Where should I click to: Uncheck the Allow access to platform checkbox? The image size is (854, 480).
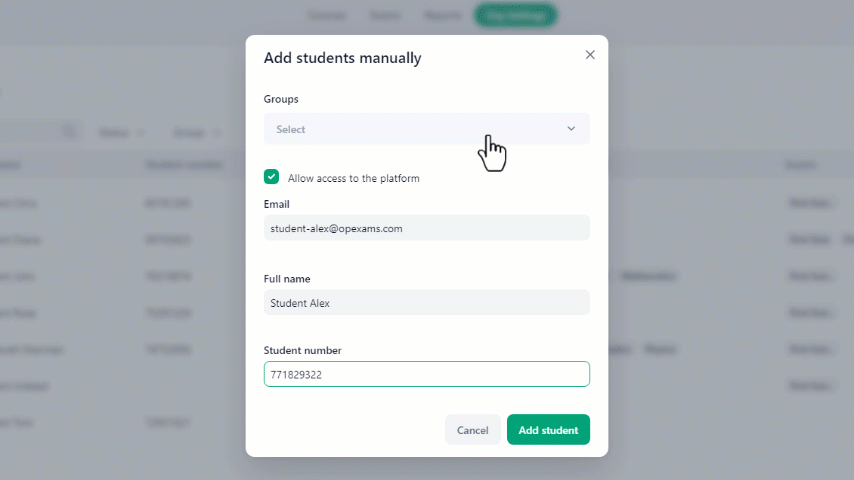pyautogui.click(x=271, y=177)
